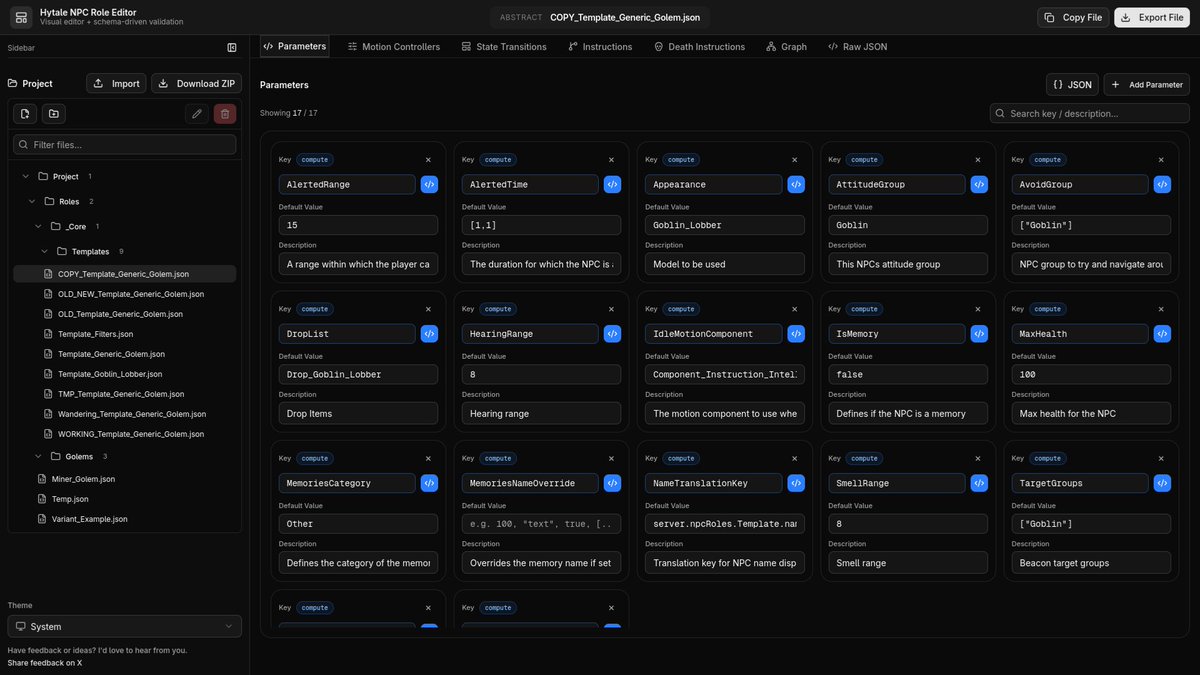Toggle the compute badge on Appearance
The height and width of the screenshot is (675, 1200).
[x=680, y=159]
